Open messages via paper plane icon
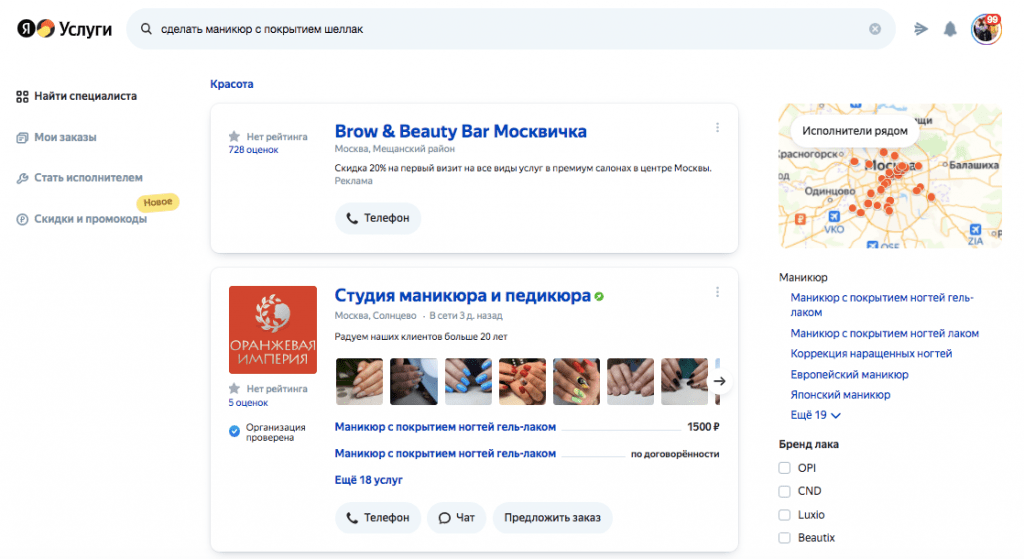The width and height of the screenshot is (1024, 559). [921, 29]
